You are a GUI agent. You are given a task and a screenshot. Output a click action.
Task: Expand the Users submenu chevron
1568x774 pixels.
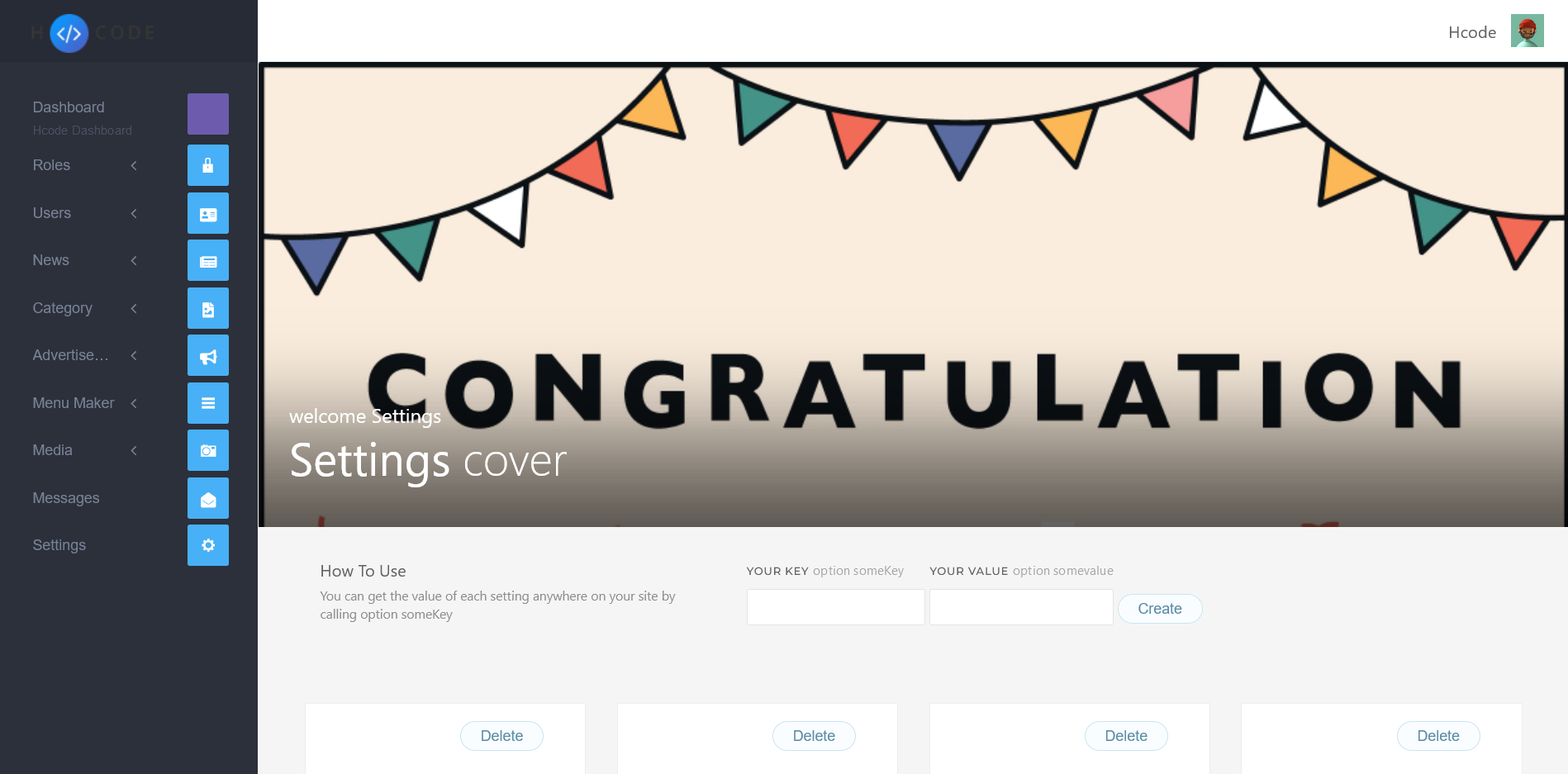point(134,213)
